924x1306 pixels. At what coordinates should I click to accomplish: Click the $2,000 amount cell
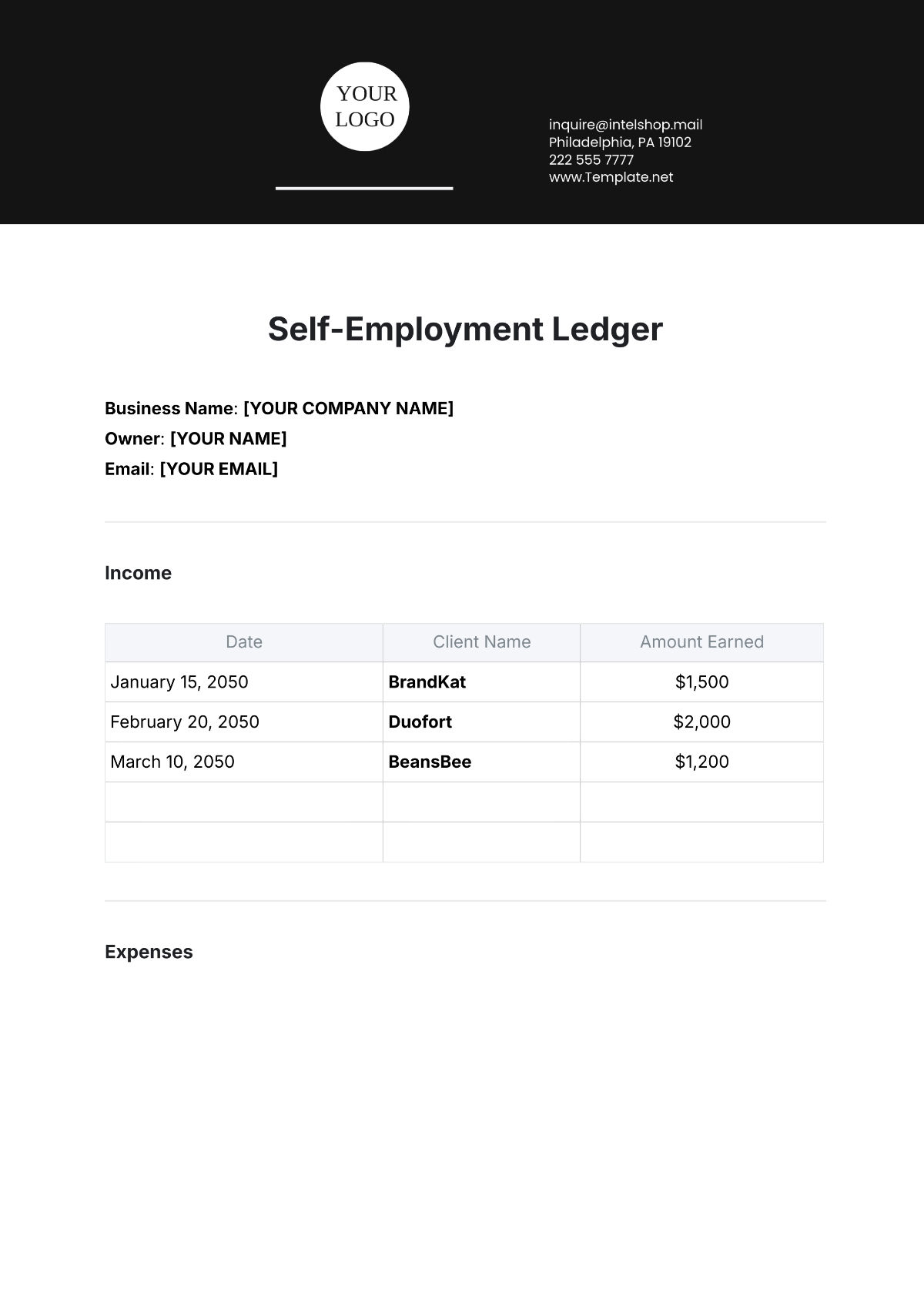(x=701, y=722)
